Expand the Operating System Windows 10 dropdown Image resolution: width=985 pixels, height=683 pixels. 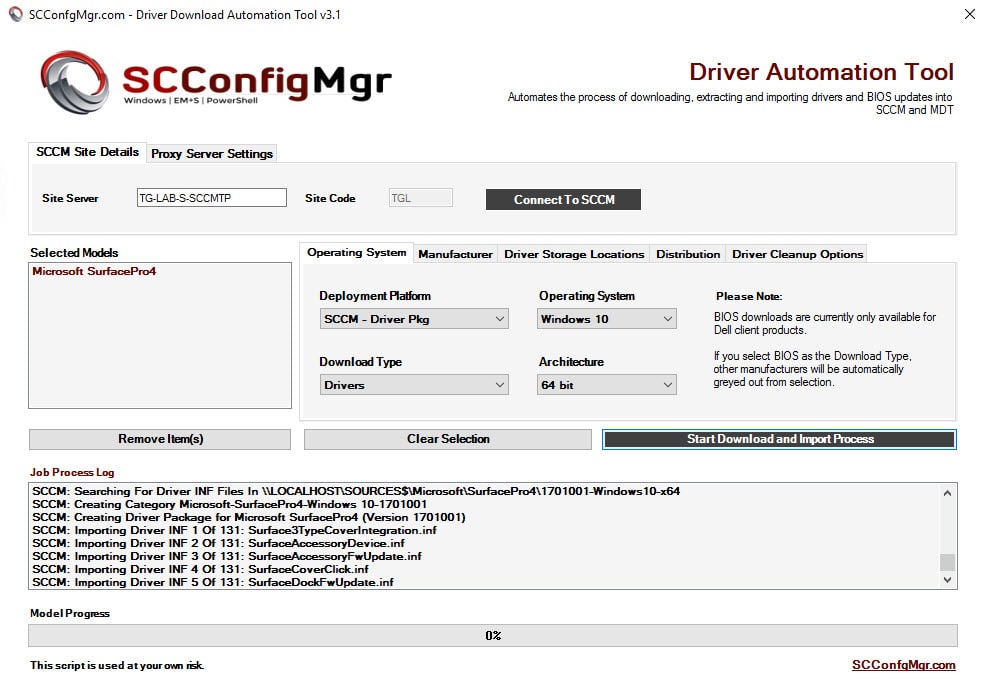coord(607,319)
